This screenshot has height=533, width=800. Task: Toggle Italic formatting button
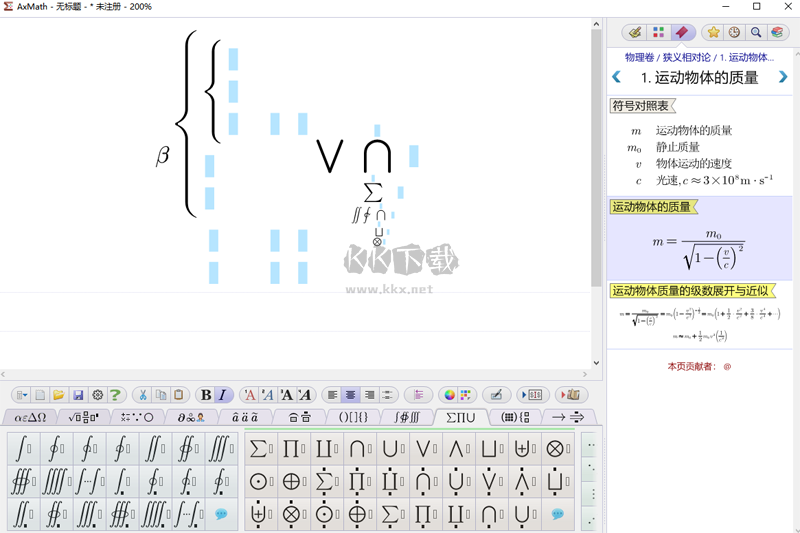(223, 395)
